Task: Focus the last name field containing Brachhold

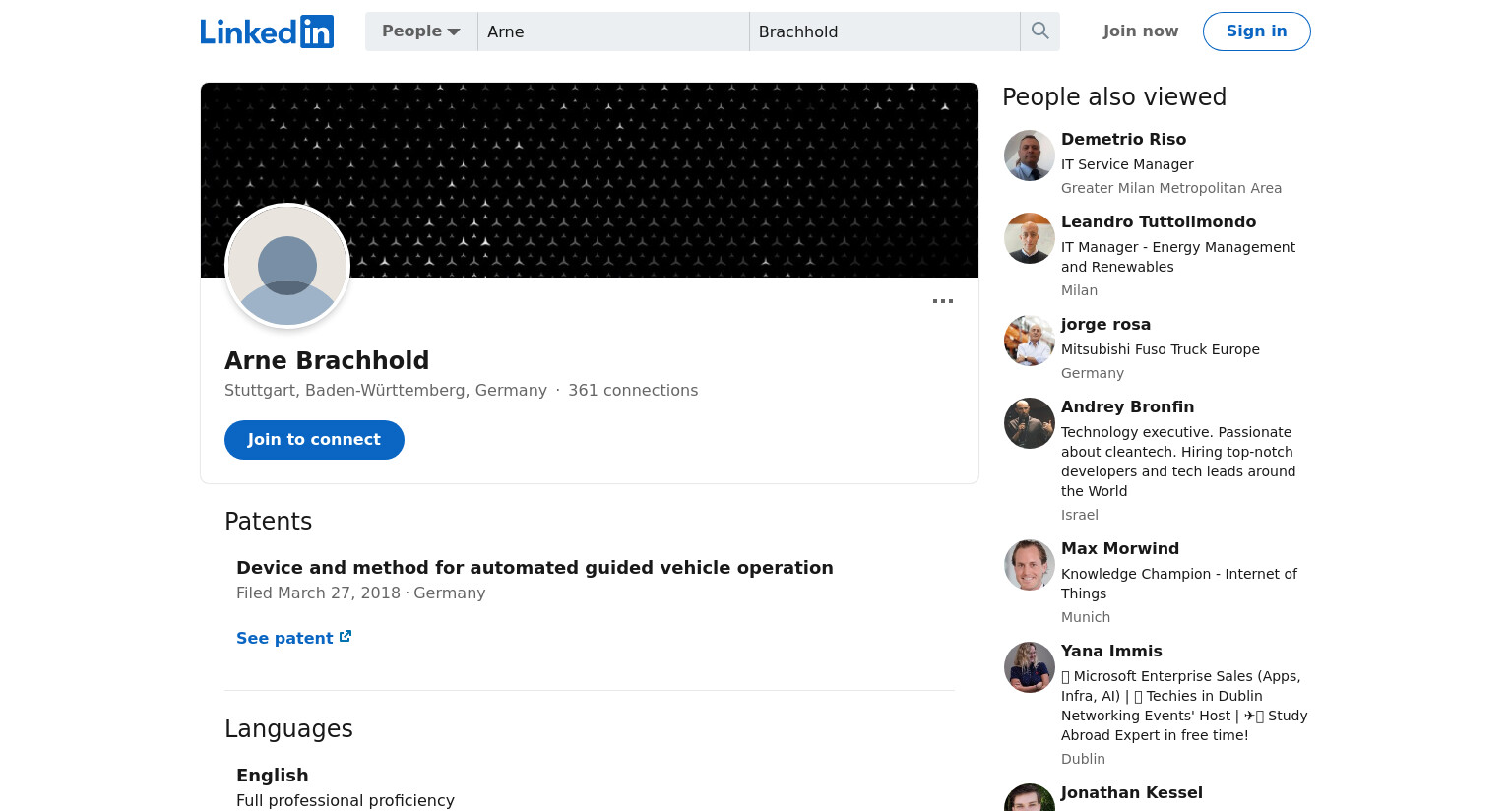Action: coord(885,31)
